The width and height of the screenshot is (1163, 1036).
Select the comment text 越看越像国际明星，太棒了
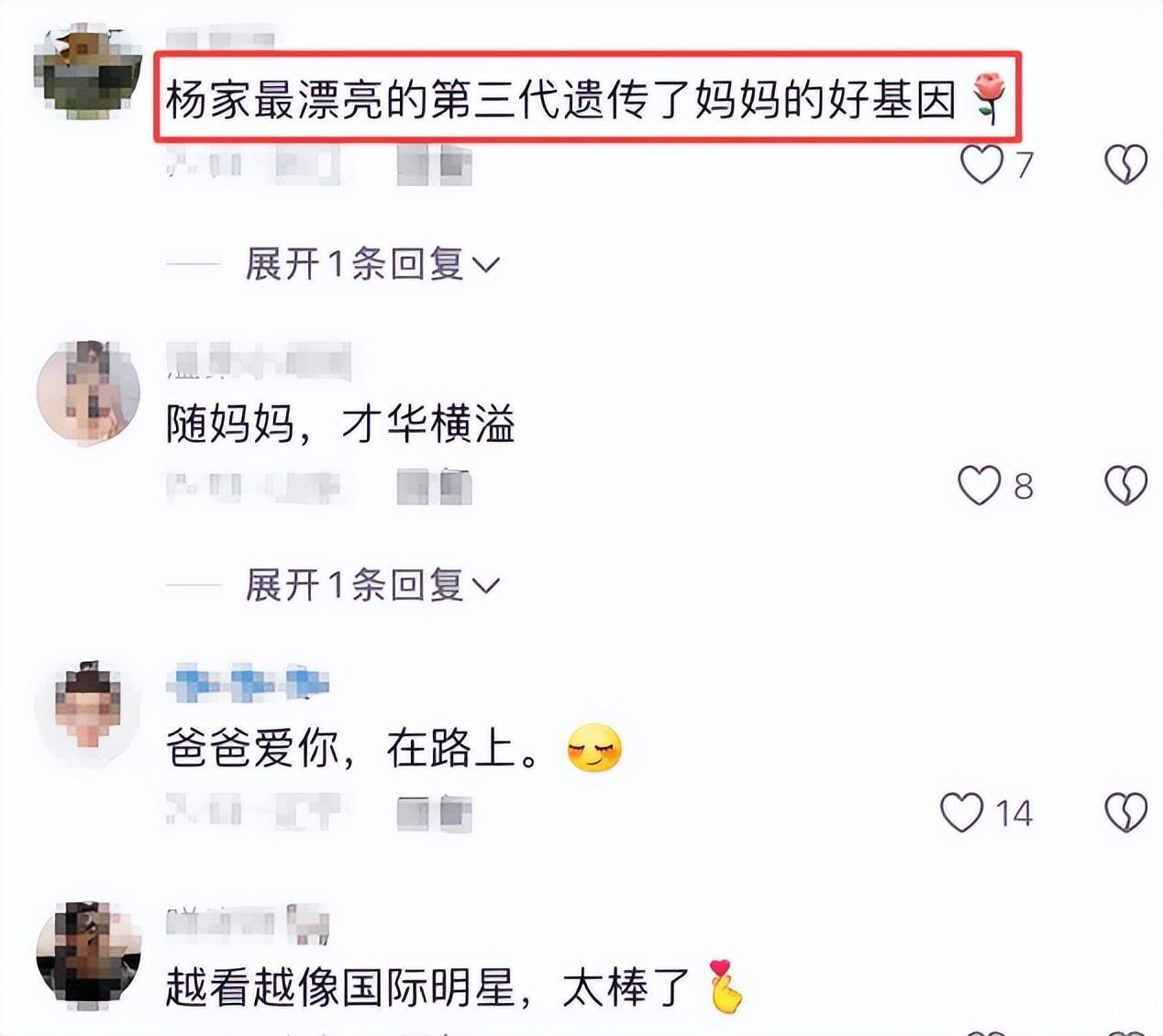tap(428, 987)
